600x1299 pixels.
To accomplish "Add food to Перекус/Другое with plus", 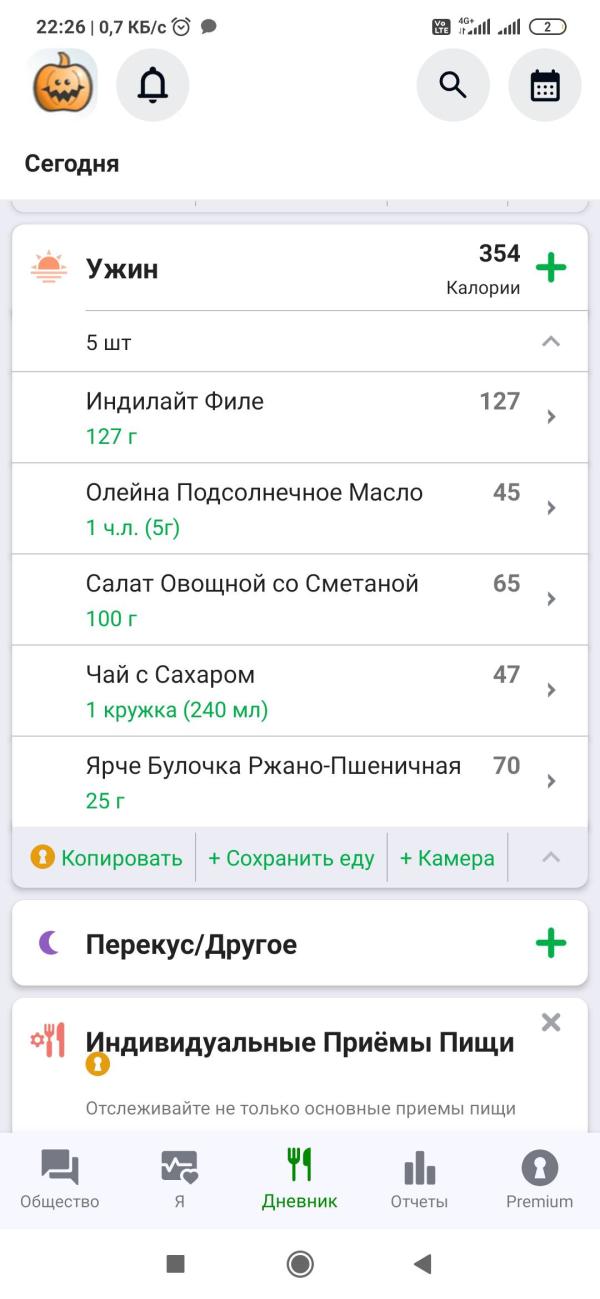I will (551, 943).
